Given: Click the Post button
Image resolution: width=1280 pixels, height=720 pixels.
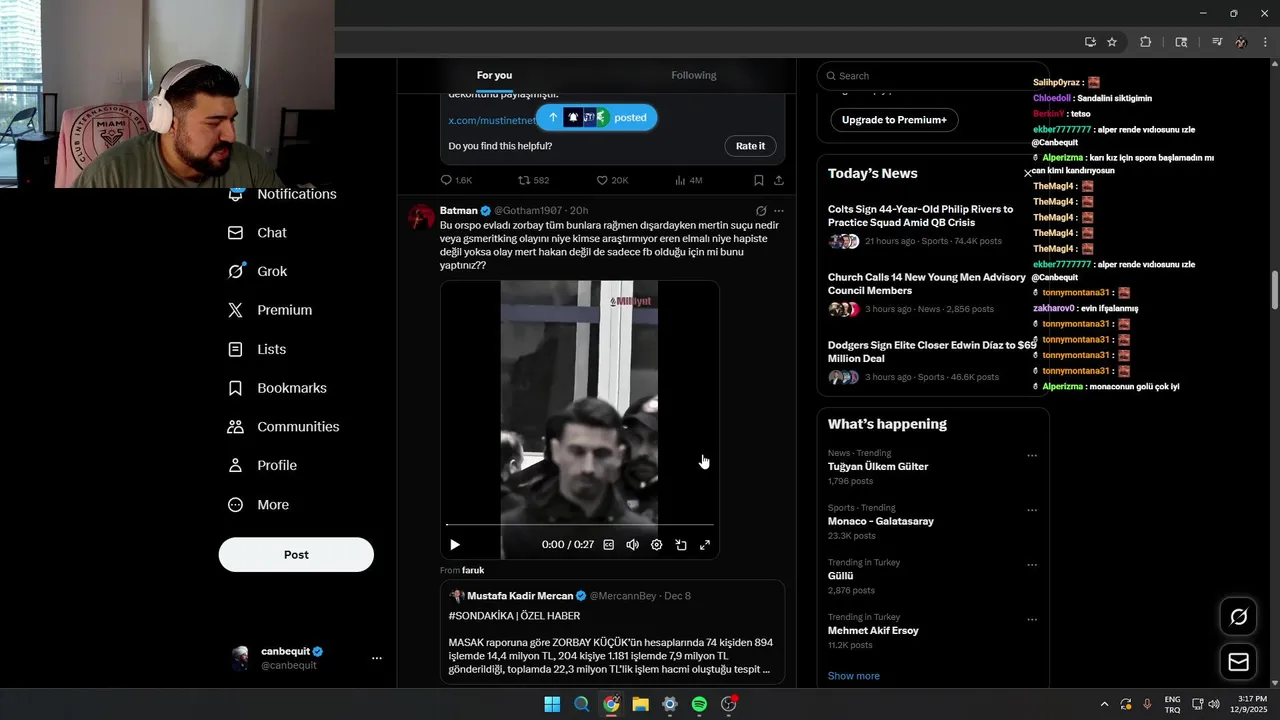Looking at the screenshot, I should 296,555.
